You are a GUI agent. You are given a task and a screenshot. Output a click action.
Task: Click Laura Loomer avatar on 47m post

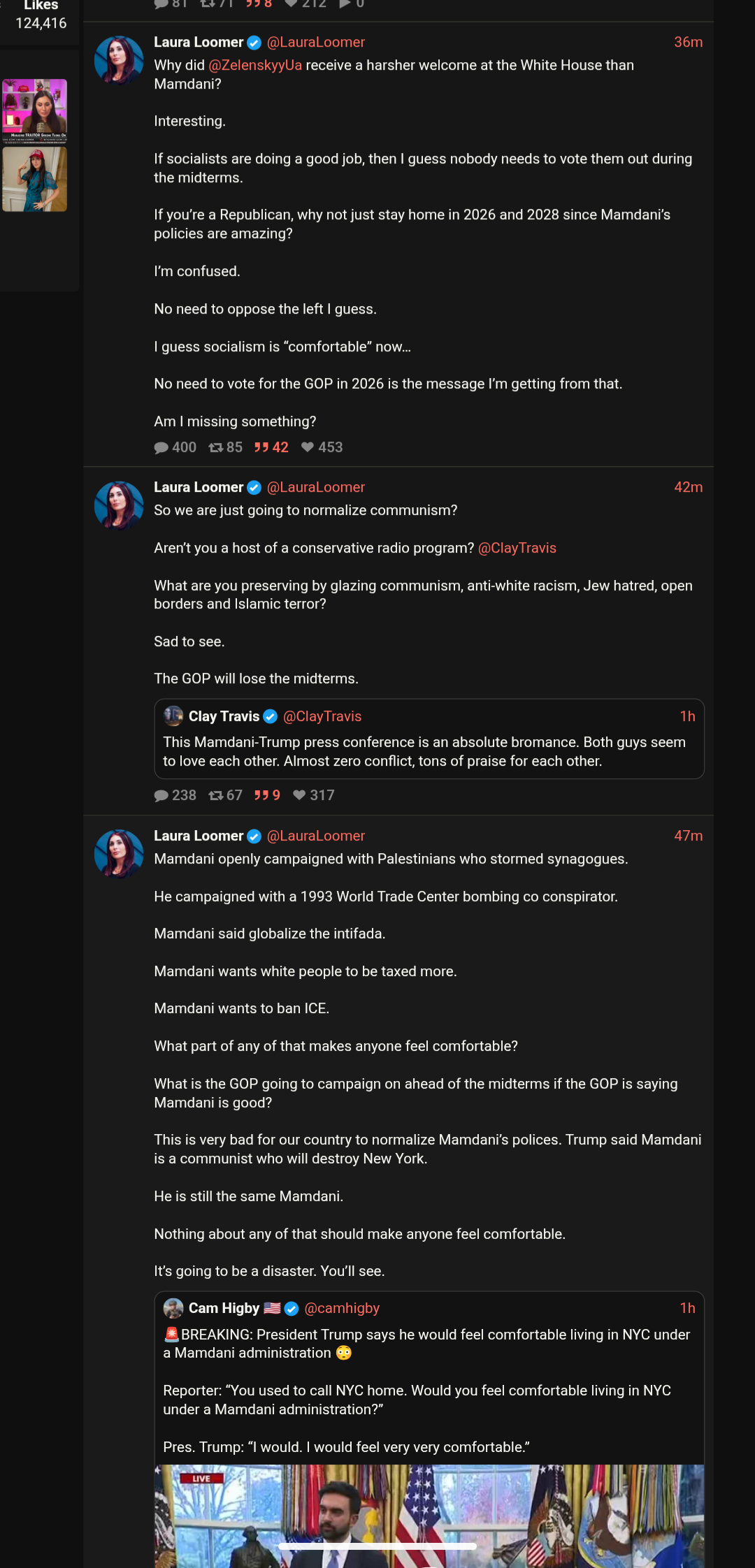(x=119, y=853)
